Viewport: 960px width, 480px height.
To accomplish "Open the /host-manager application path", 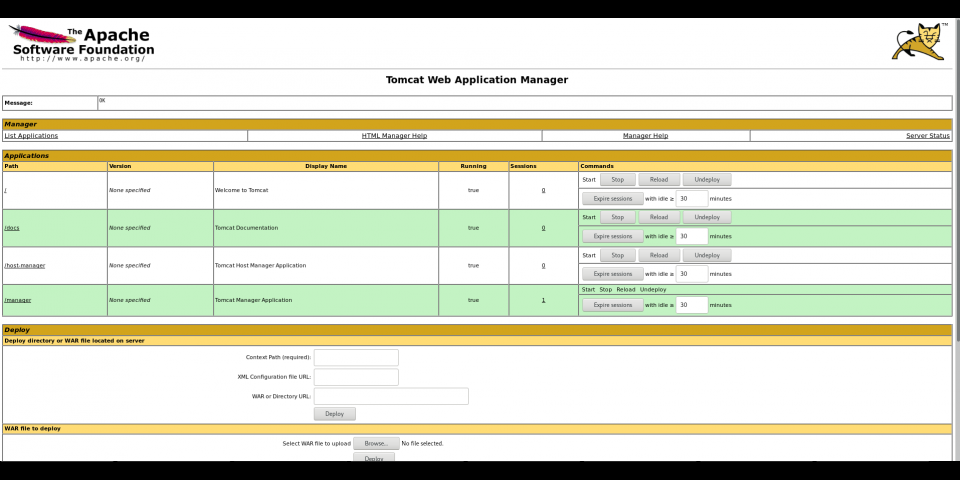I will (x=25, y=265).
